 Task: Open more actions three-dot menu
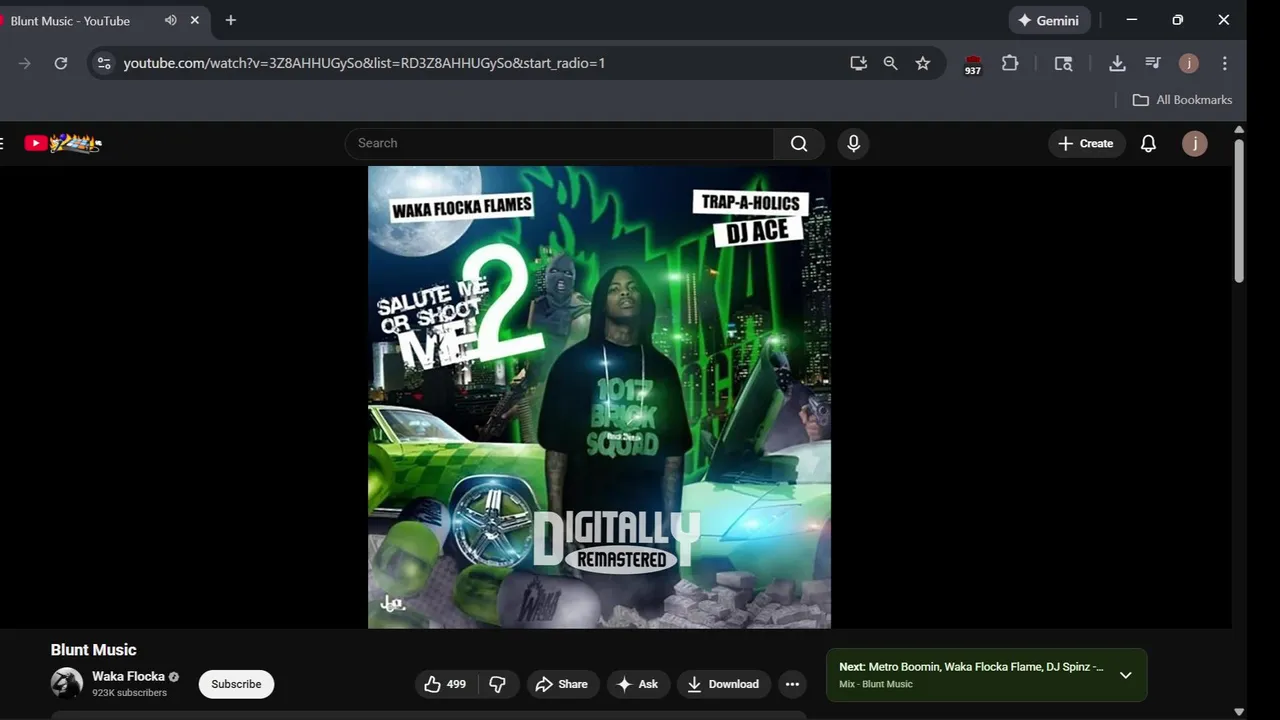tap(792, 684)
